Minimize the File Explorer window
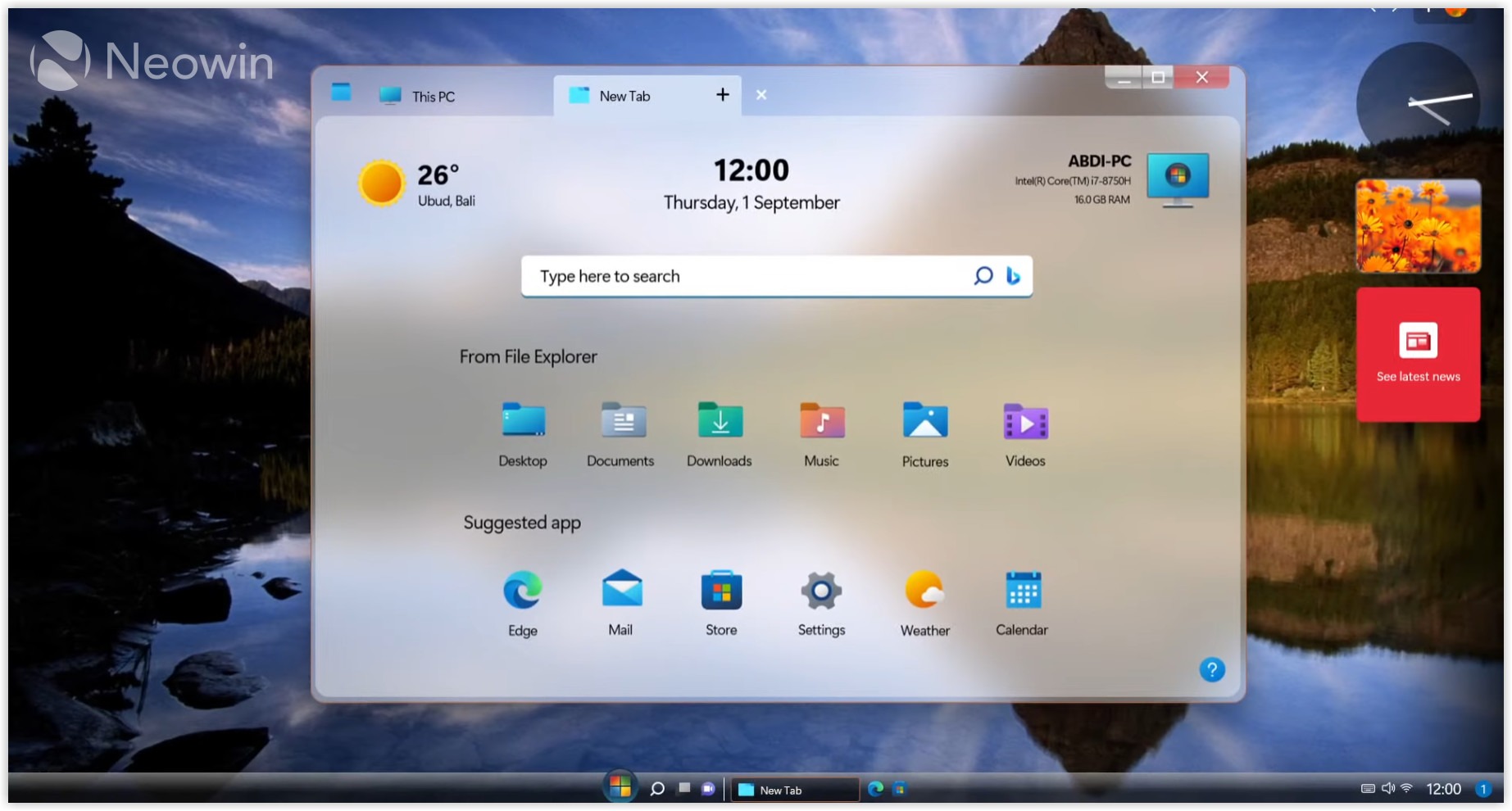Image resolution: width=1512 pixels, height=811 pixels. (x=1124, y=78)
